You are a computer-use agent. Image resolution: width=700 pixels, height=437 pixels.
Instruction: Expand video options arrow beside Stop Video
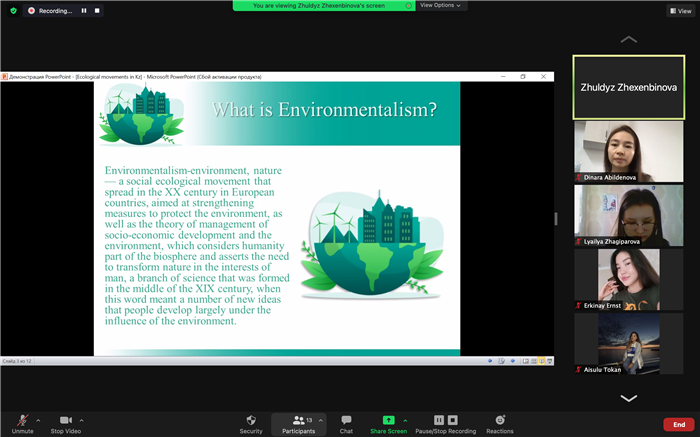coord(81,420)
